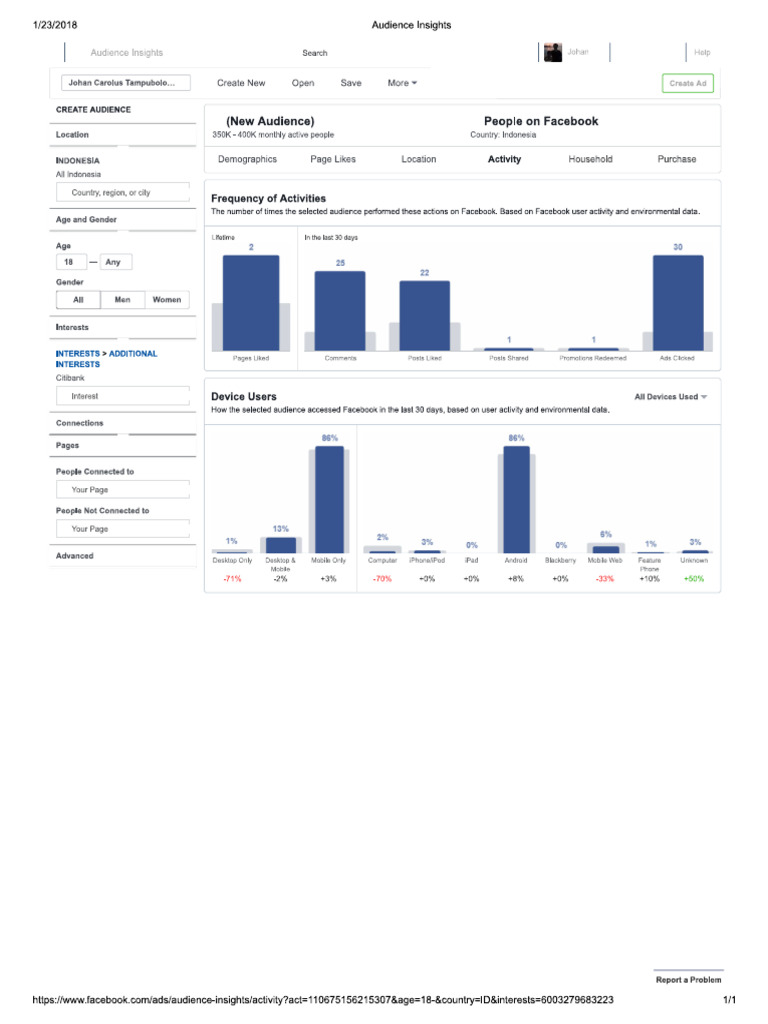Click the Feature Phone label

tap(649, 564)
